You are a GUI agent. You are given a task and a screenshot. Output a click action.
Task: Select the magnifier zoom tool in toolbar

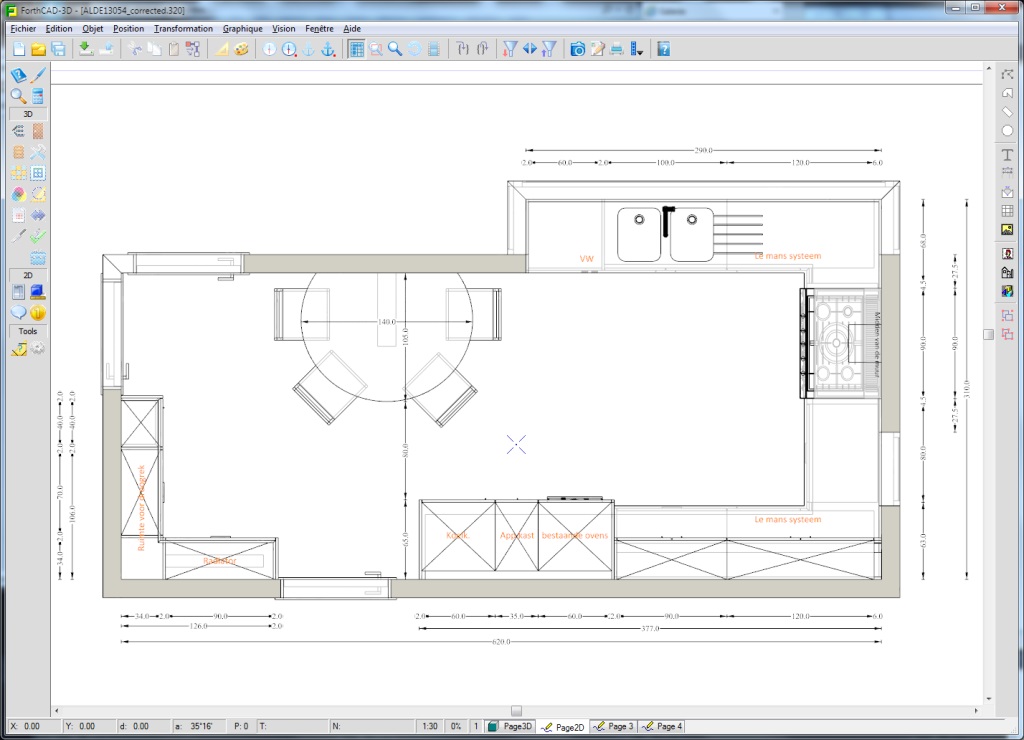[x=395, y=49]
